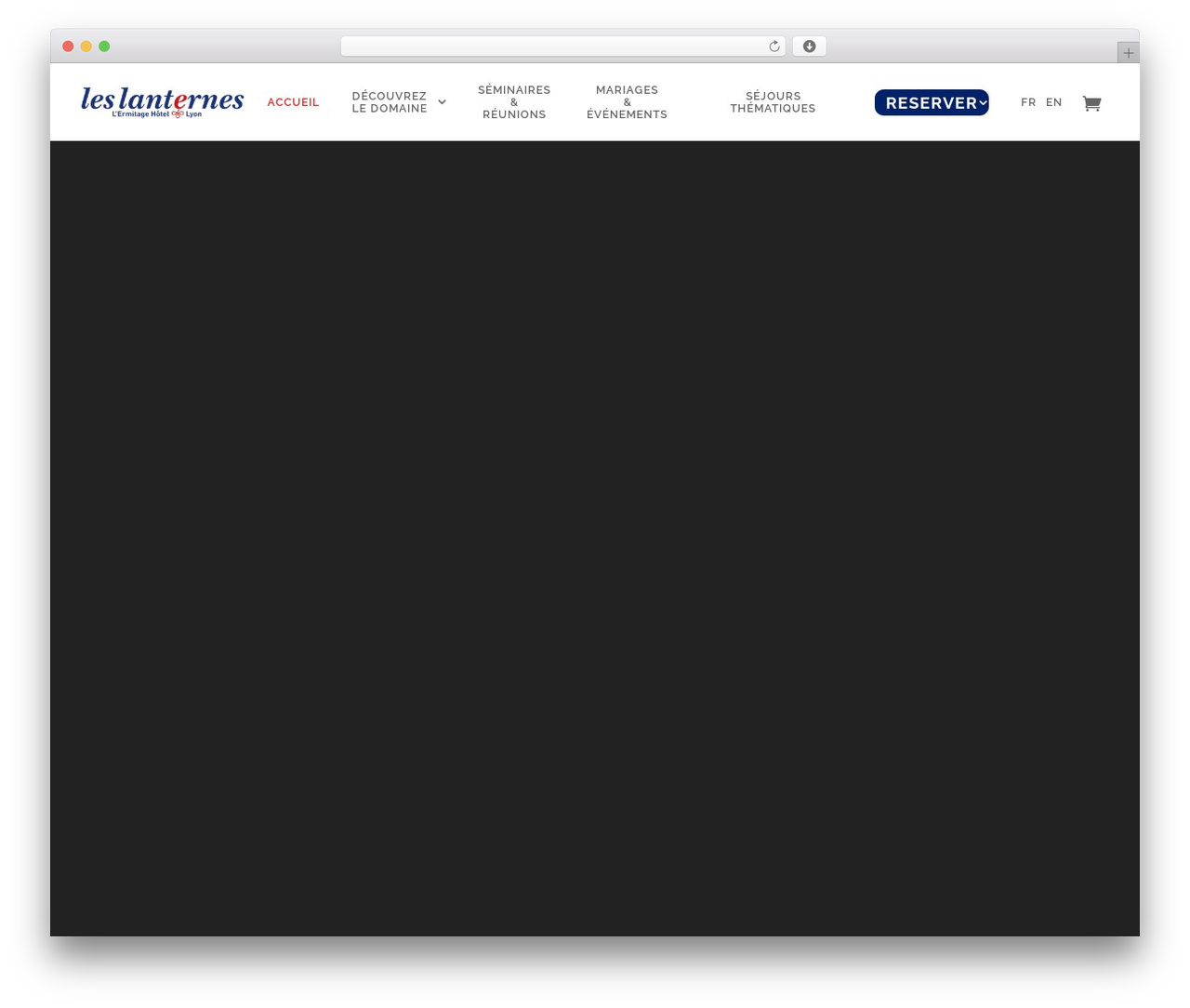This screenshot has width=1190, height=1008.
Task: Switch site language to FR
Action: tap(1028, 102)
